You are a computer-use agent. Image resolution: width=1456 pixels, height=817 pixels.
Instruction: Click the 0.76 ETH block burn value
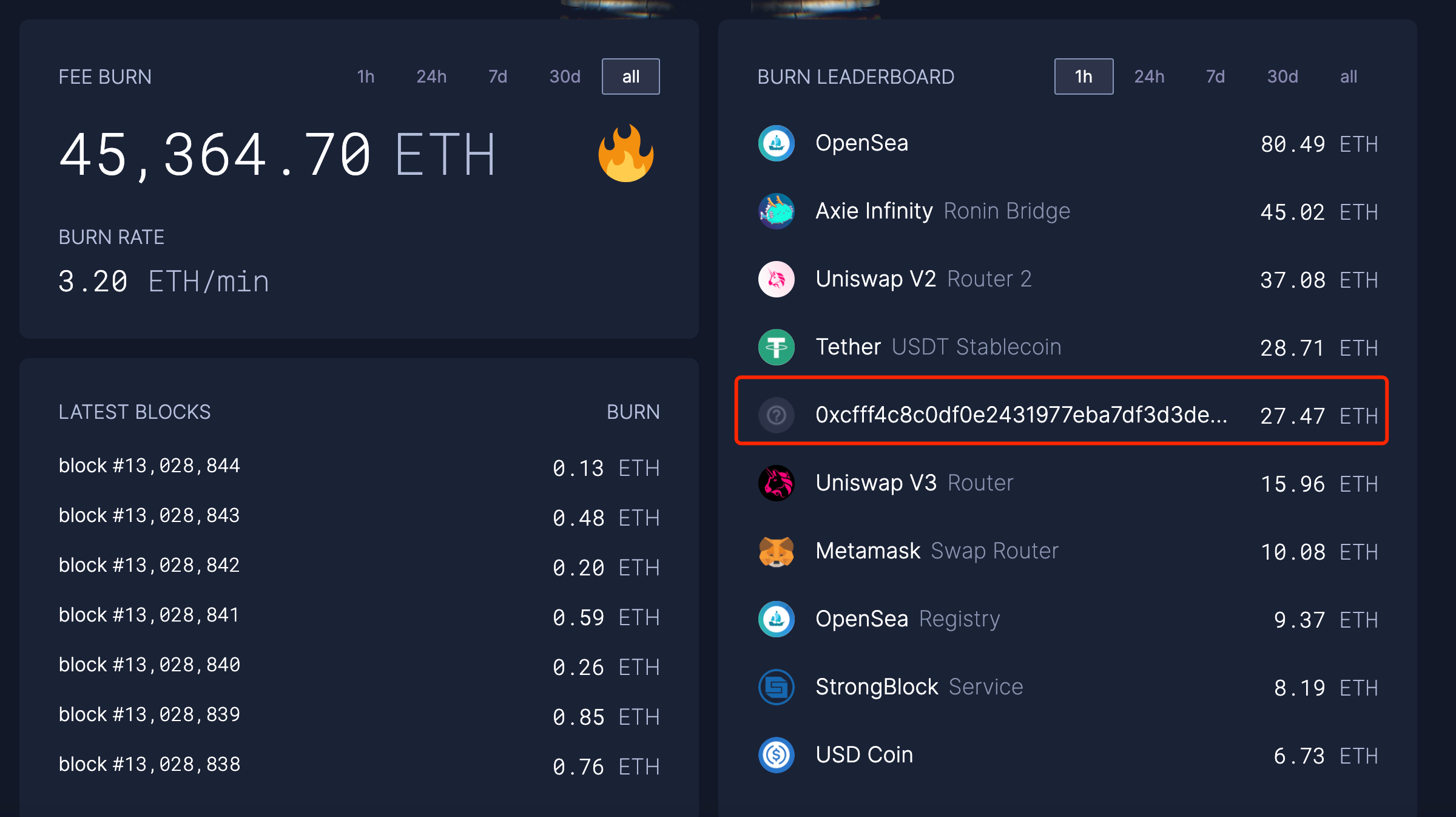point(606,767)
